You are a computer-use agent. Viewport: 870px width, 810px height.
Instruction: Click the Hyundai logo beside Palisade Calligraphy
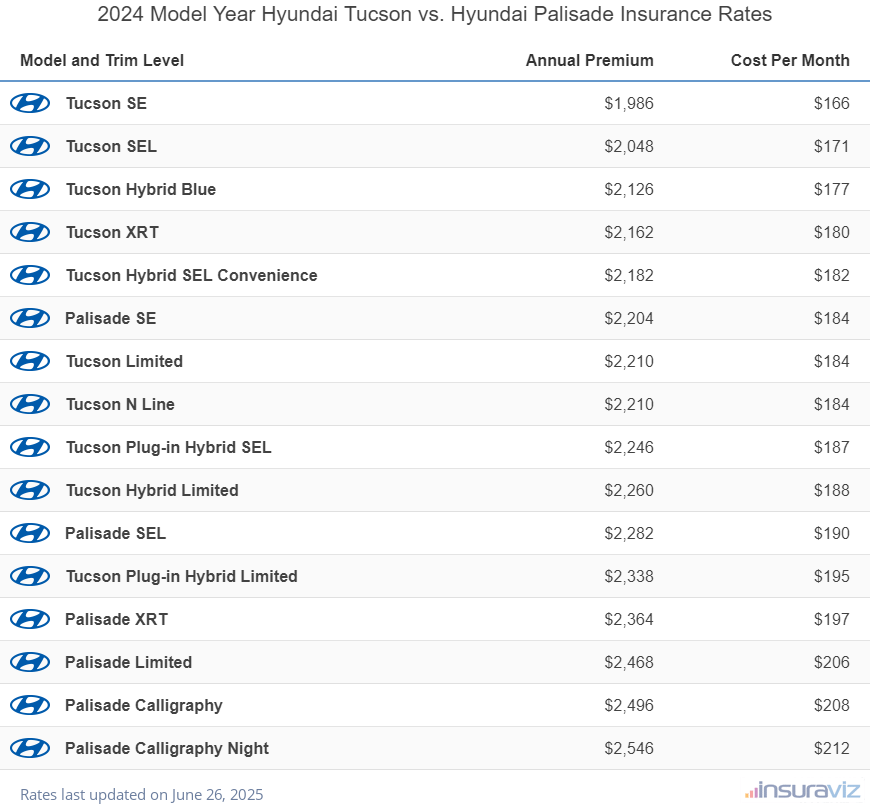pos(30,705)
